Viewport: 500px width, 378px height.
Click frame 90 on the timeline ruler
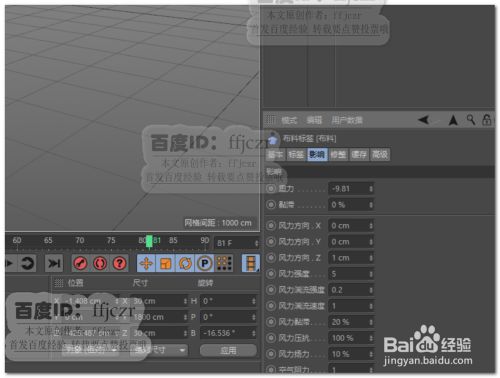205,240
